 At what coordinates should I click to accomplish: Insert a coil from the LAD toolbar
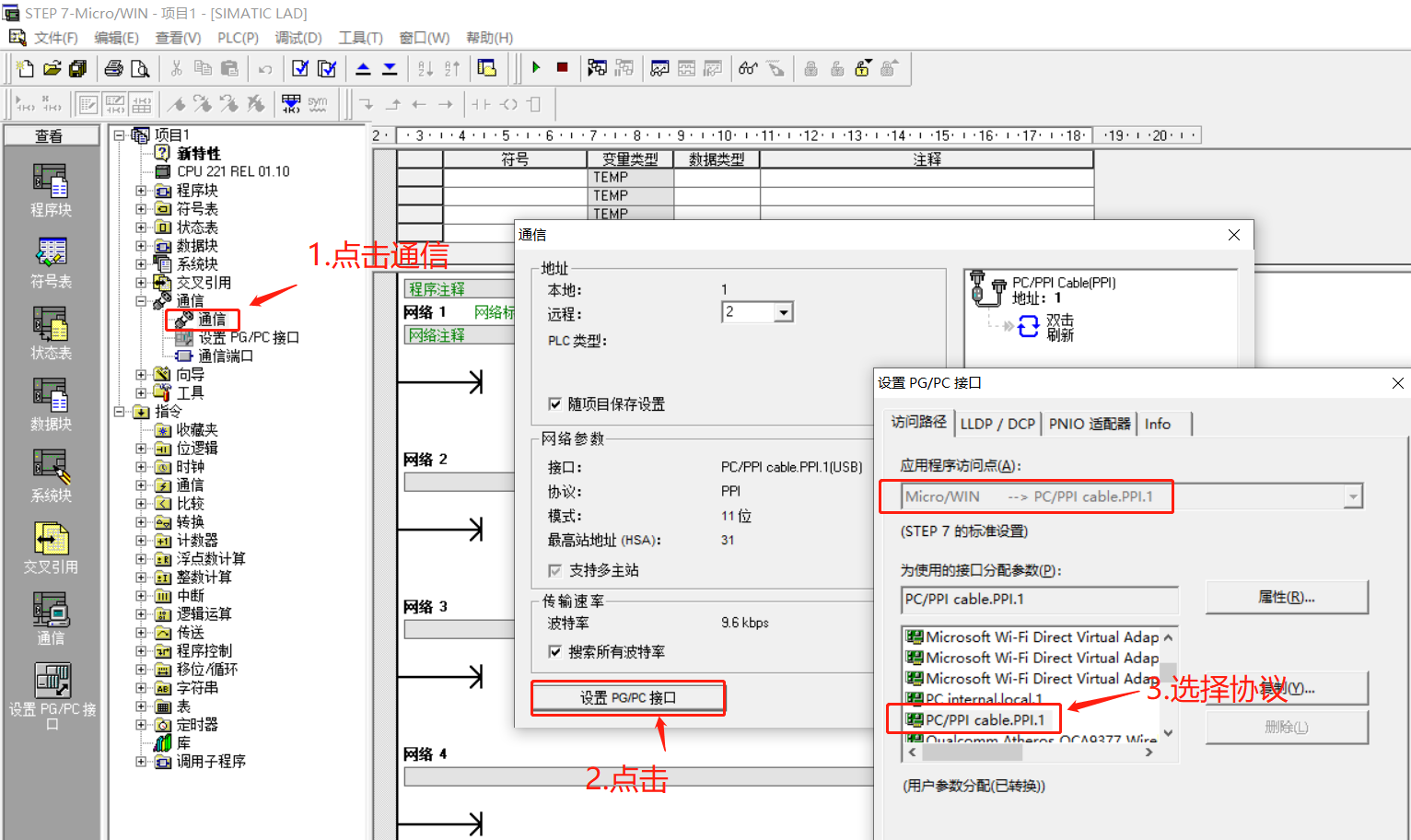pos(508,104)
